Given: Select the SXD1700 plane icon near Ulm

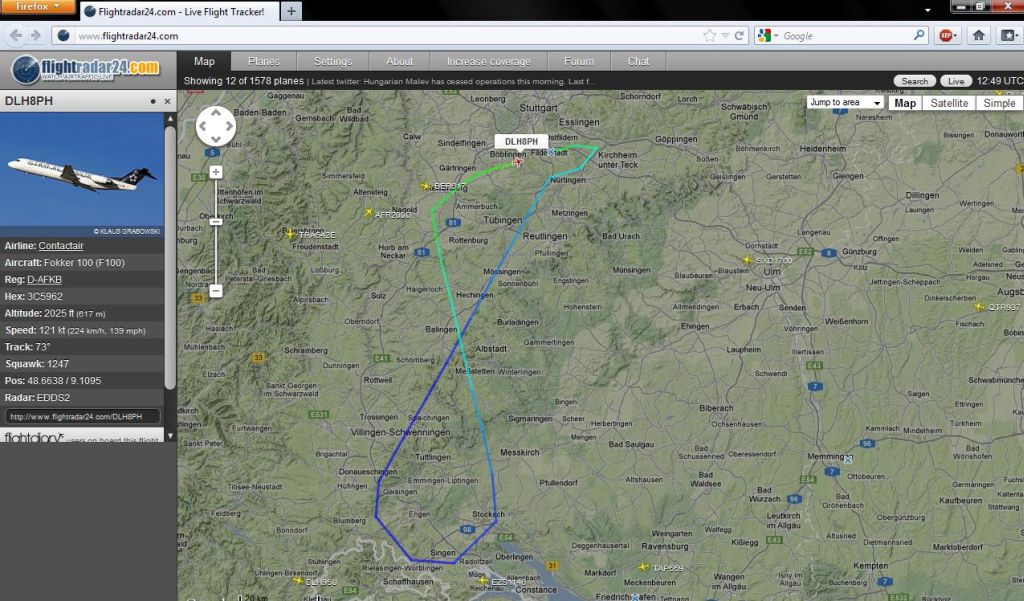Looking at the screenshot, I should point(748,260).
